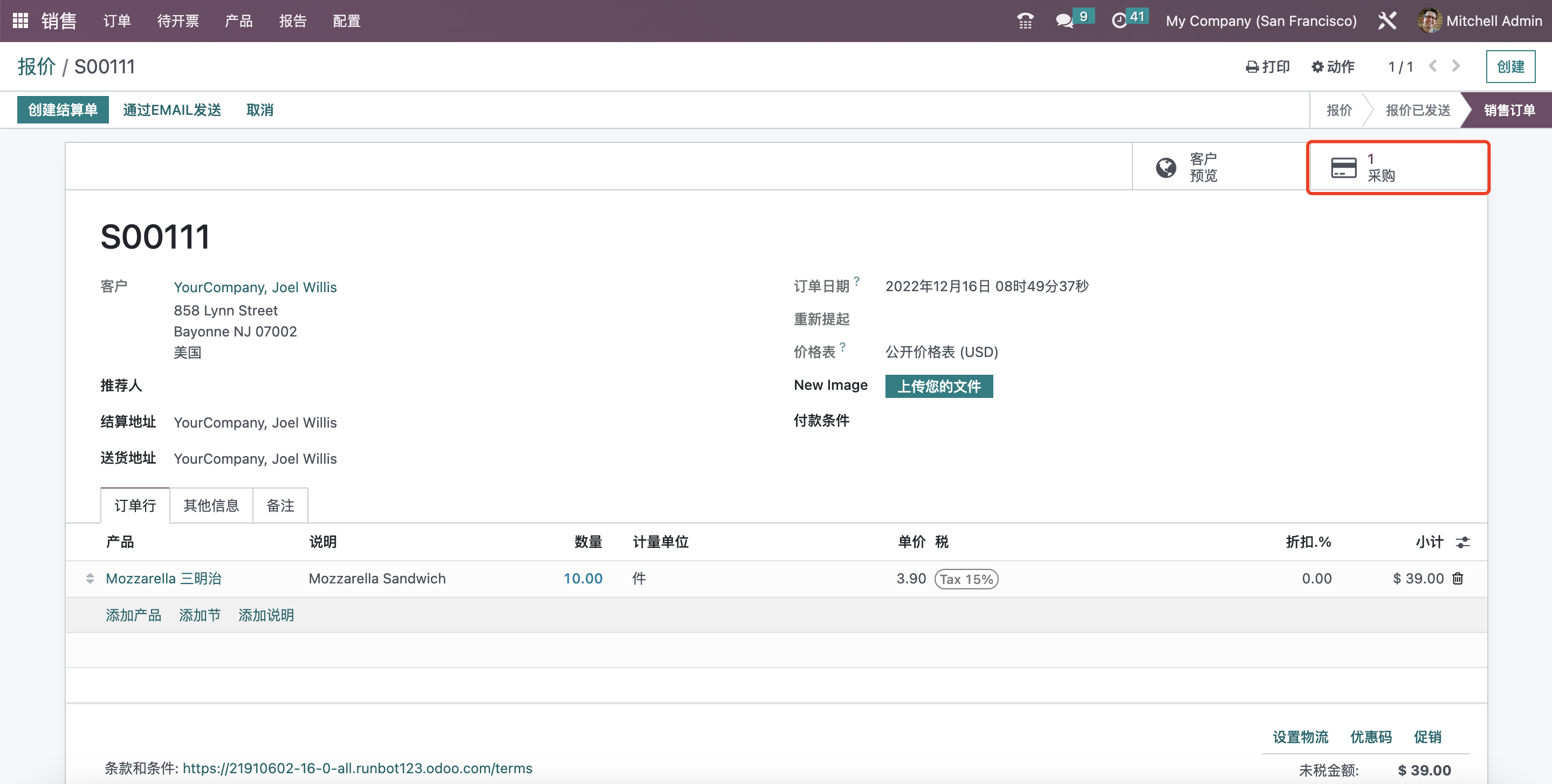Switch to the 备注 tab
Image resolution: width=1552 pixels, height=784 pixels.
[x=280, y=506]
